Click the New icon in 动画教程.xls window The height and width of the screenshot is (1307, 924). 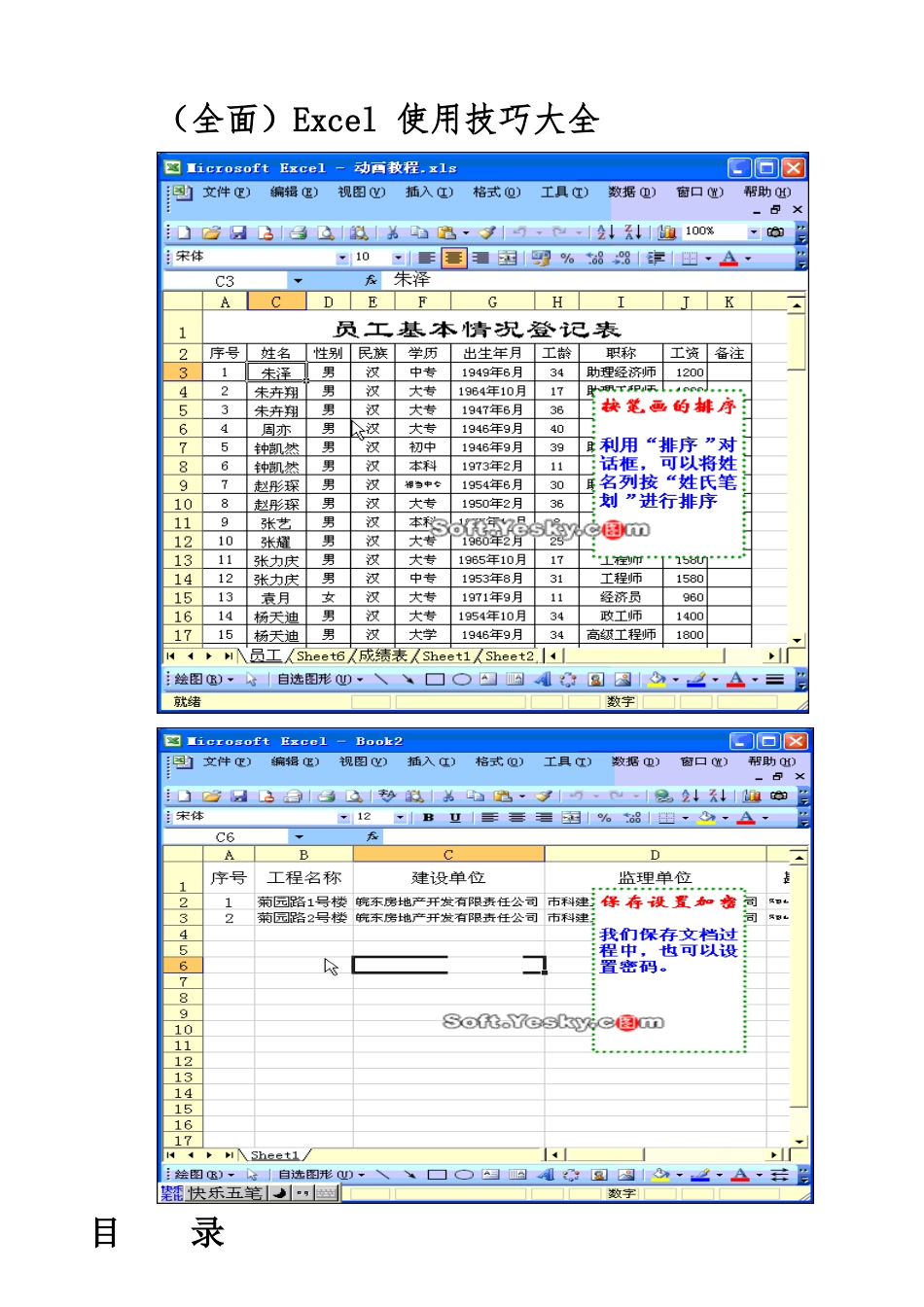tap(184, 232)
